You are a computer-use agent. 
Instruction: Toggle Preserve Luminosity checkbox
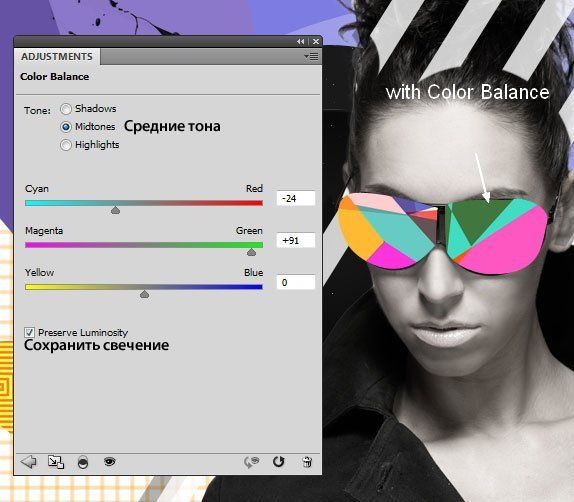[x=29, y=332]
